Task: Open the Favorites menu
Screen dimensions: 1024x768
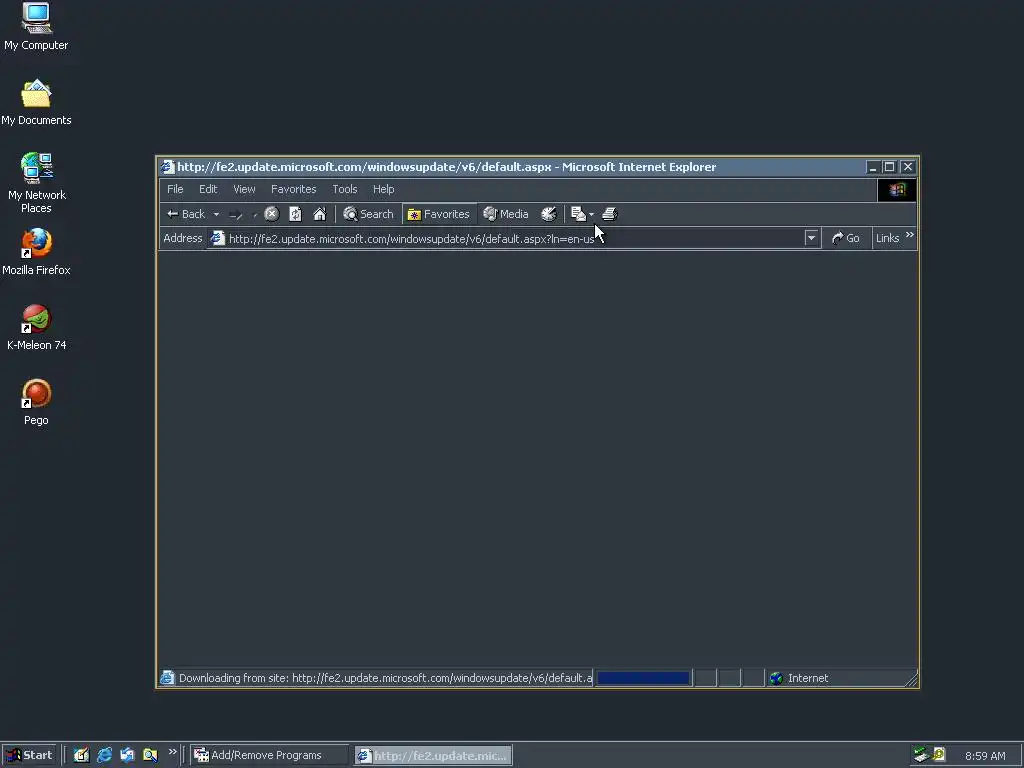Action: pyautogui.click(x=293, y=189)
